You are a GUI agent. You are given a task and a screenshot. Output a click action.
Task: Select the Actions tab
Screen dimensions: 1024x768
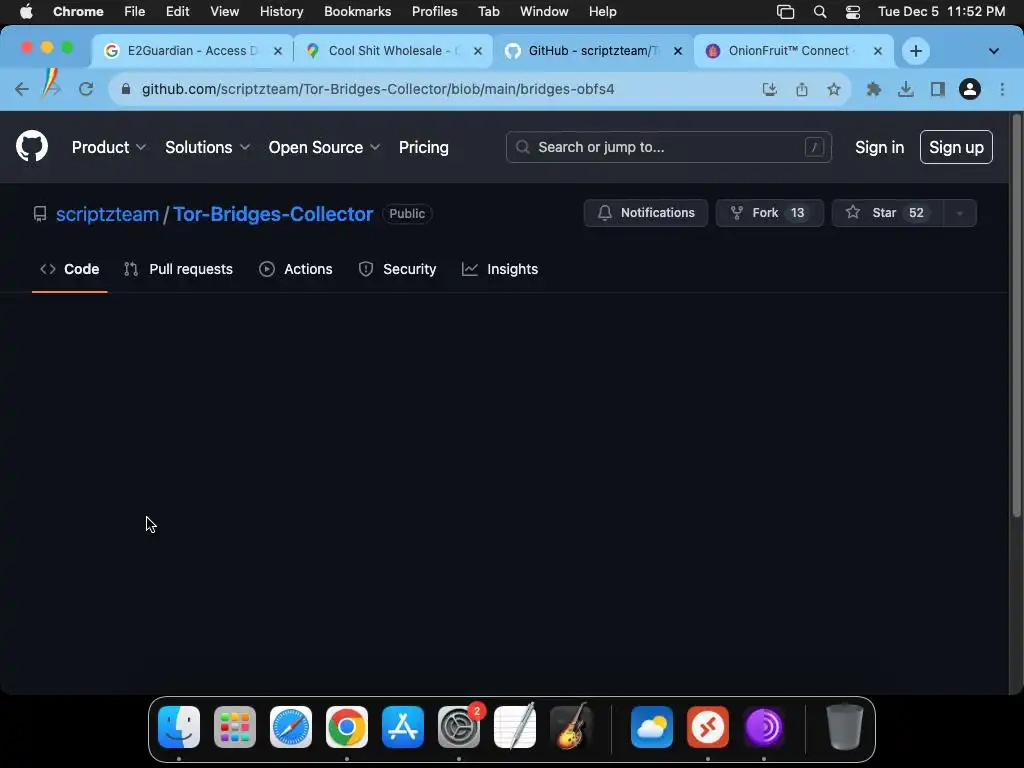(295, 269)
